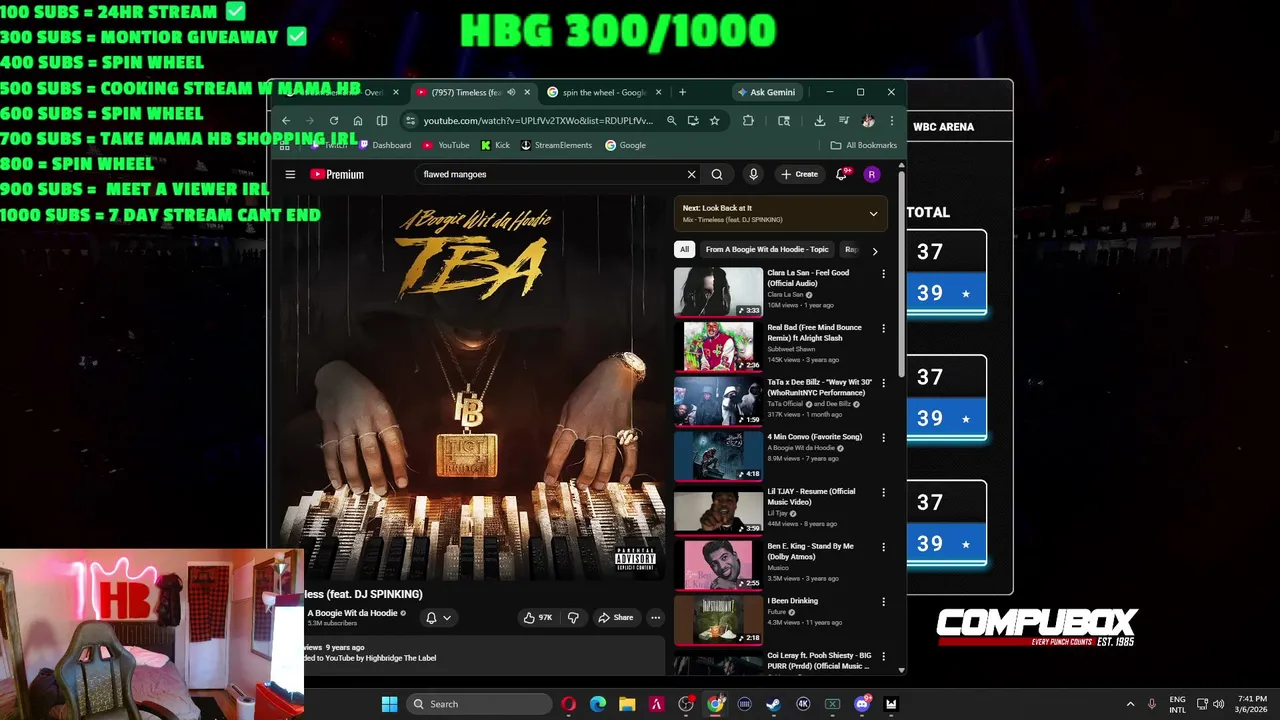This screenshot has height=720, width=1280.
Task: Open Chrome home page button
Action: (x=358, y=121)
